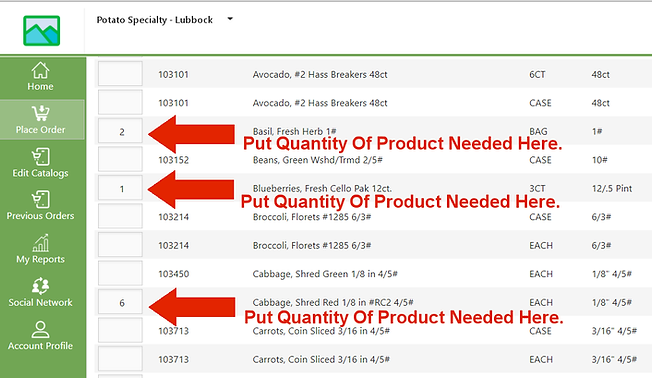View My Reports chart icon
The width and height of the screenshot is (652, 378).
click(40, 243)
